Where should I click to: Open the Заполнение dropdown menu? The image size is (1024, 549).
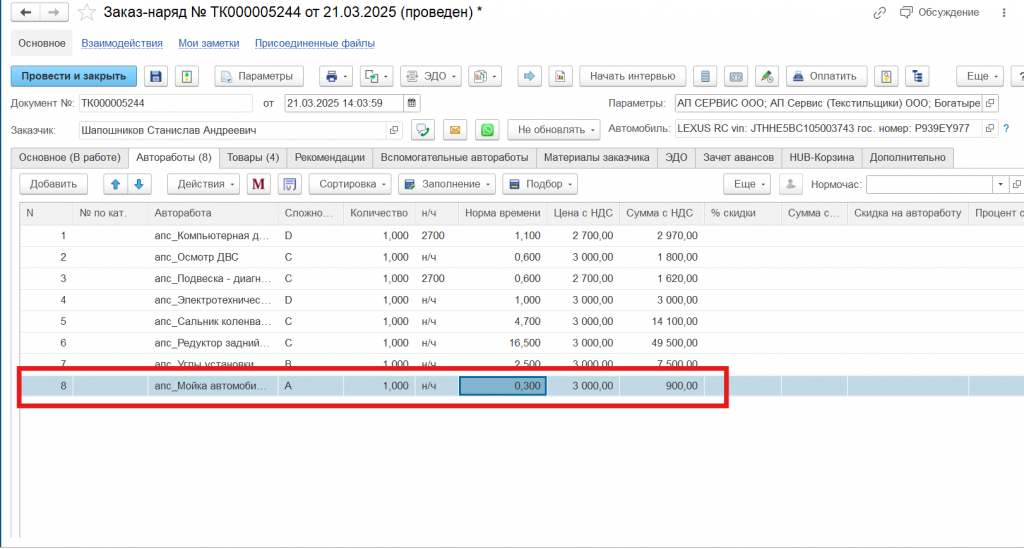pos(446,184)
